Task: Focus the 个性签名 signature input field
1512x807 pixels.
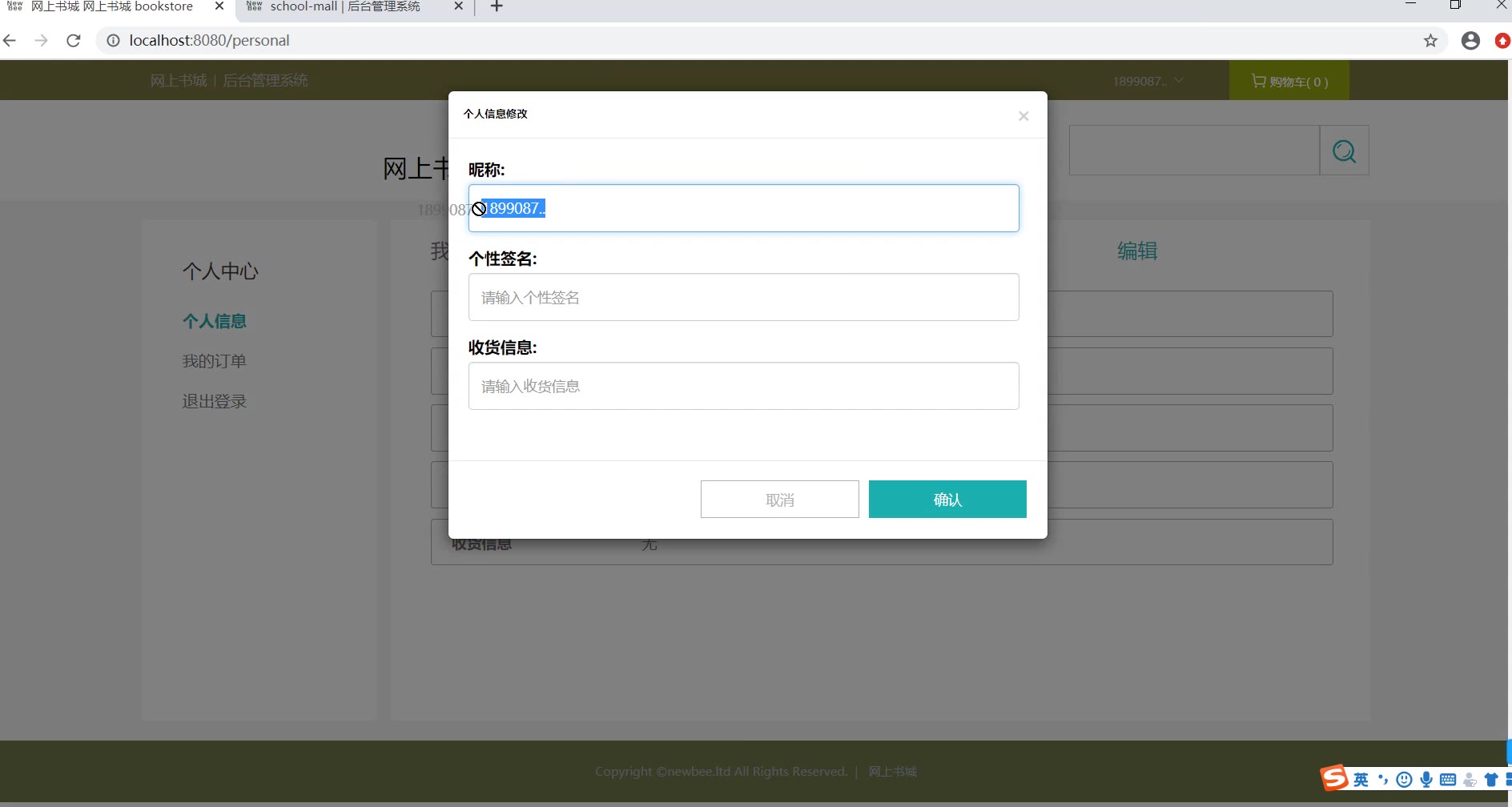Action: [743, 297]
